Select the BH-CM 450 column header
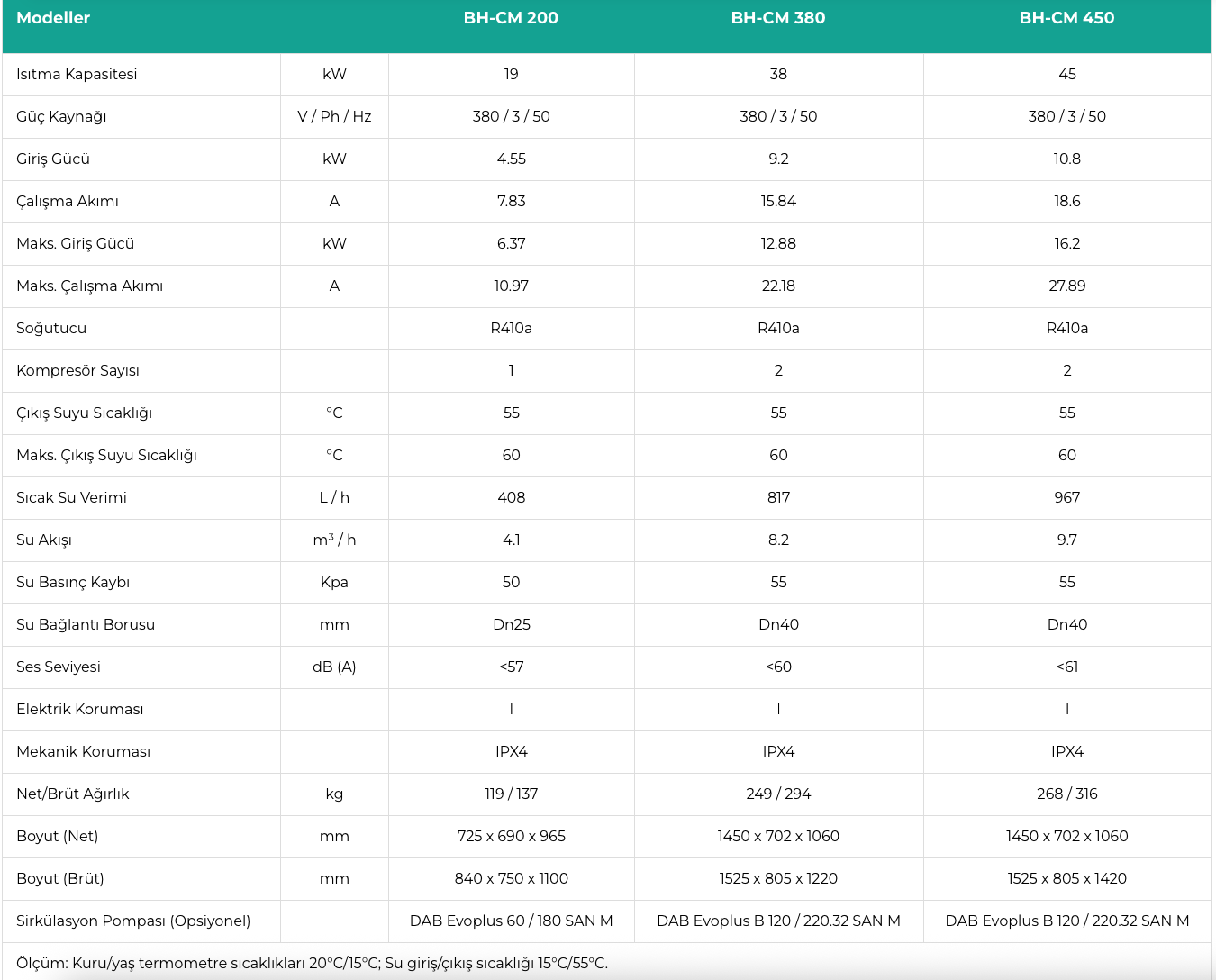 pyautogui.click(x=1066, y=18)
